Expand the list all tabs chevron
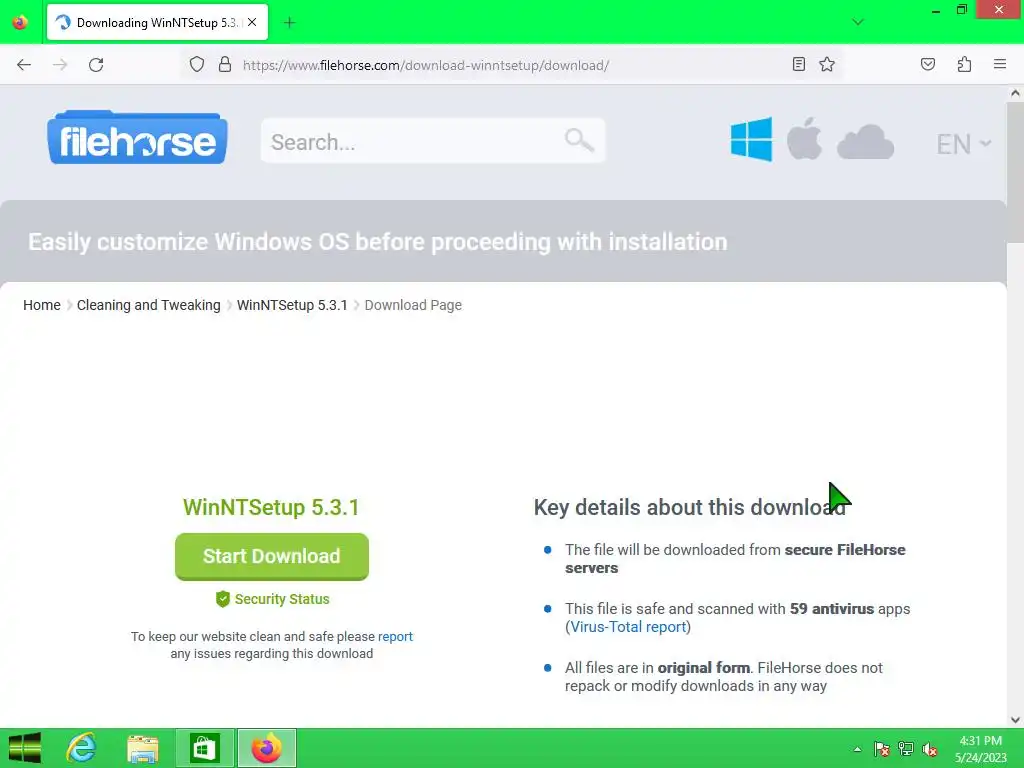This screenshot has width=1024, height=768. (857, 22)
